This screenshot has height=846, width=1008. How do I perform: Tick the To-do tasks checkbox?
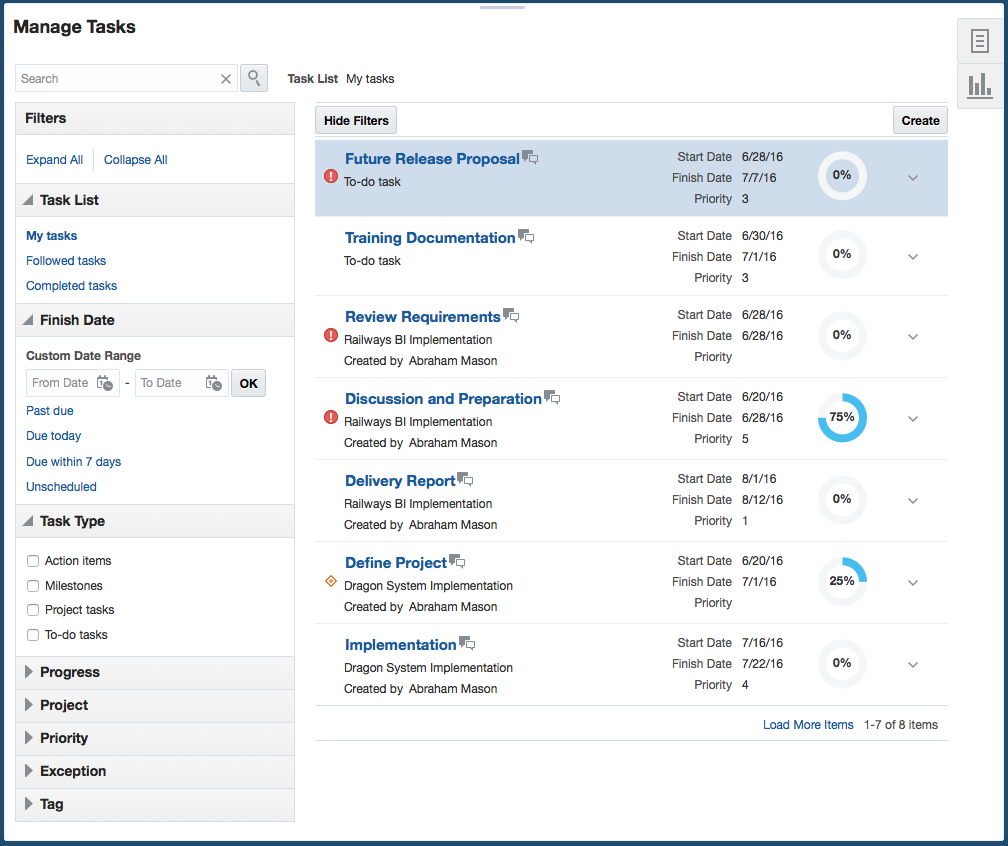coord(33,635)
